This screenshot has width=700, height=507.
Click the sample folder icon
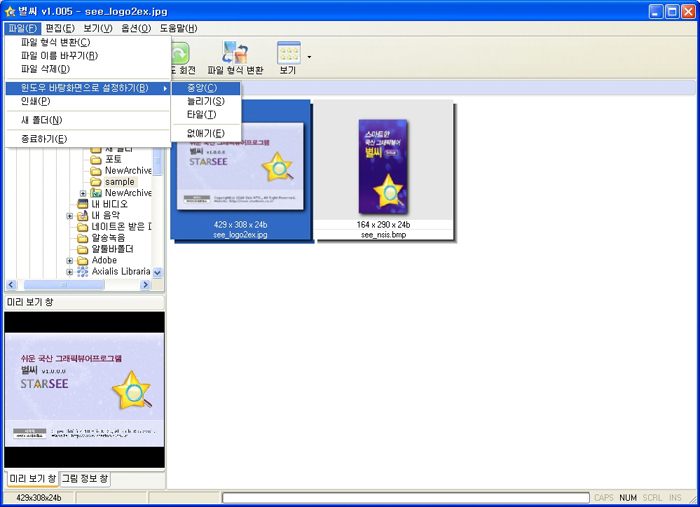(96, 182)
